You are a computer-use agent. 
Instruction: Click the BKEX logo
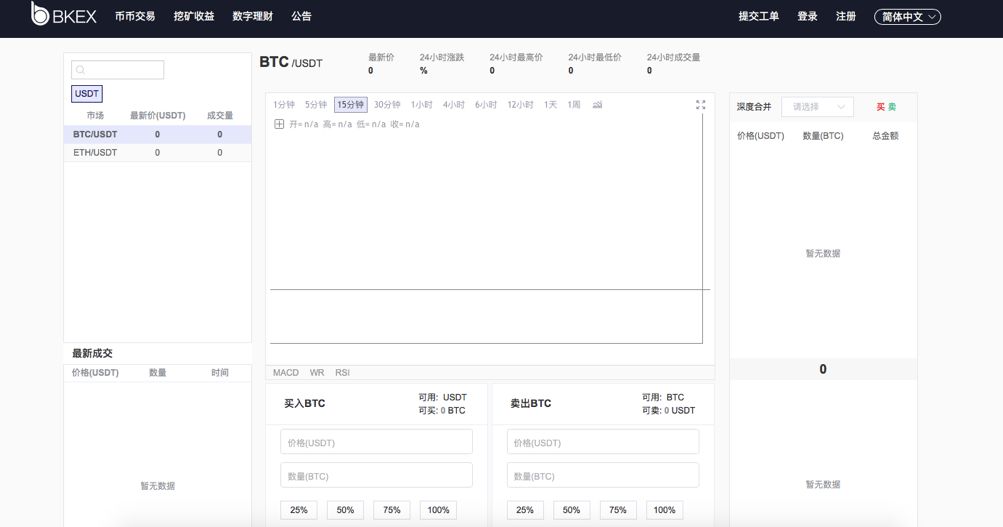click(x=63, y=14)
